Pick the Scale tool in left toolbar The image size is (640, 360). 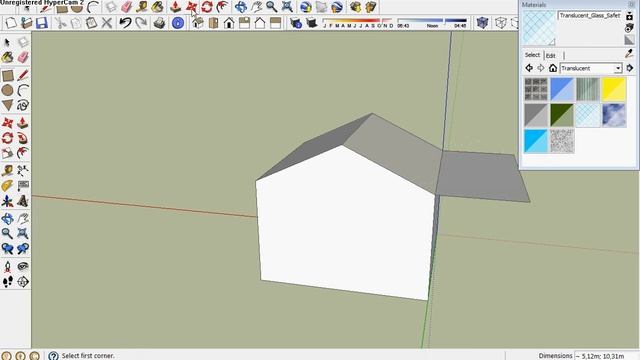(x=7, y=153)
